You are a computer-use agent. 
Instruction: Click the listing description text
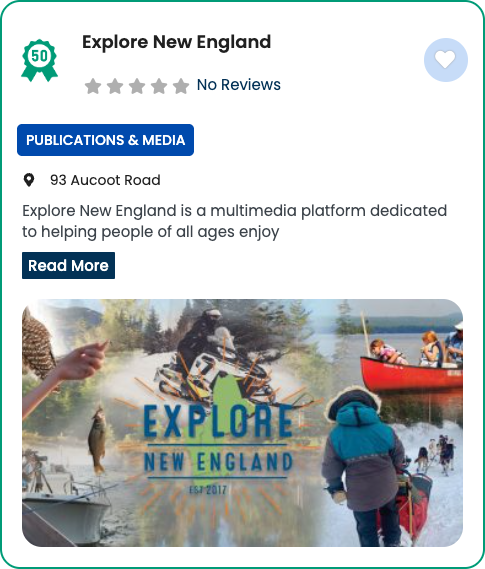tap(234, 221)
